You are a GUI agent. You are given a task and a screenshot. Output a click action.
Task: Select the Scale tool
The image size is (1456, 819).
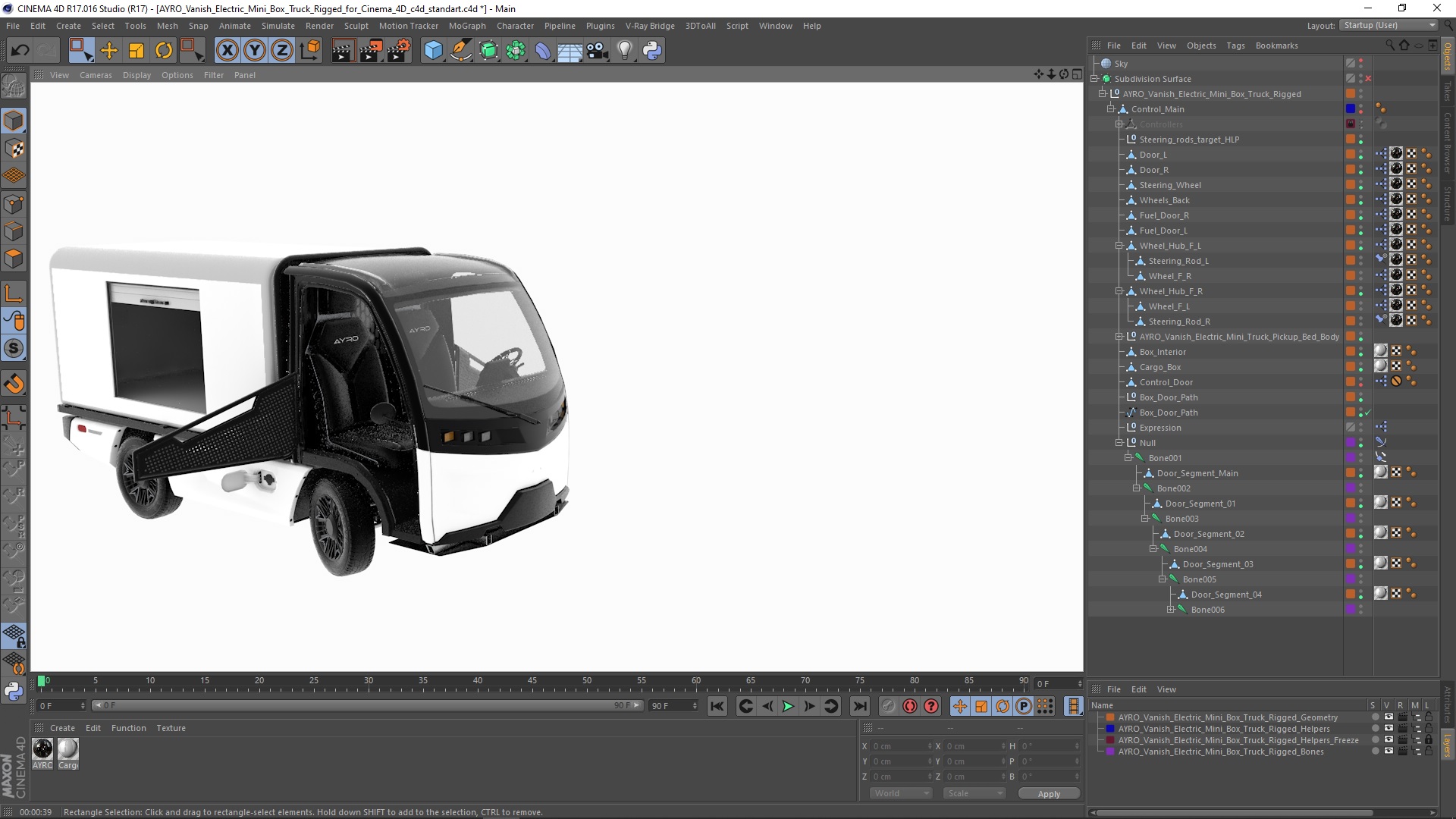[136, 51]
